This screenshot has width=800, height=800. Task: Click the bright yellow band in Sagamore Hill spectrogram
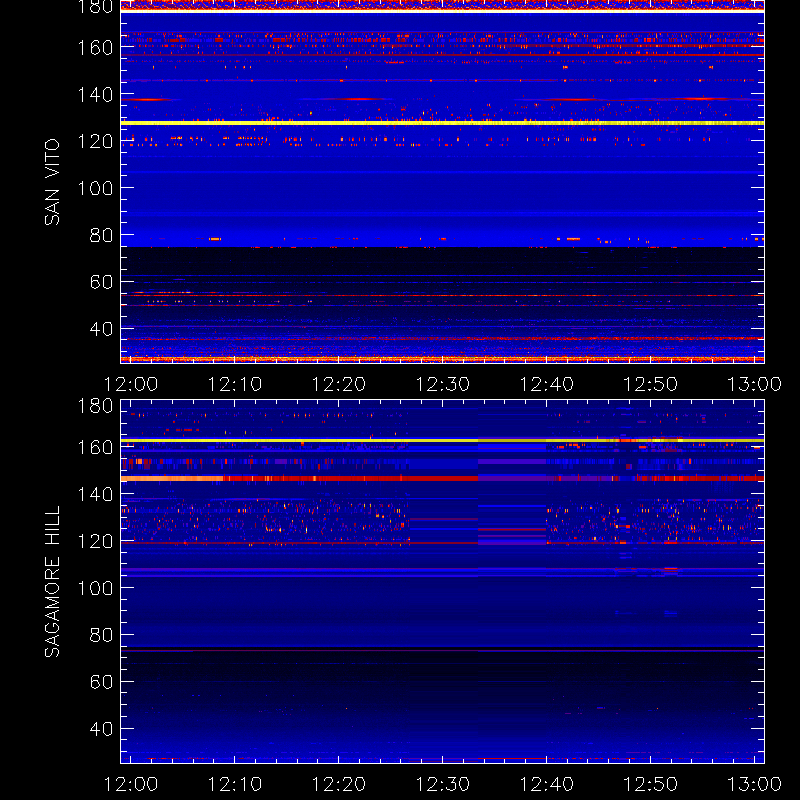[442, 440]
